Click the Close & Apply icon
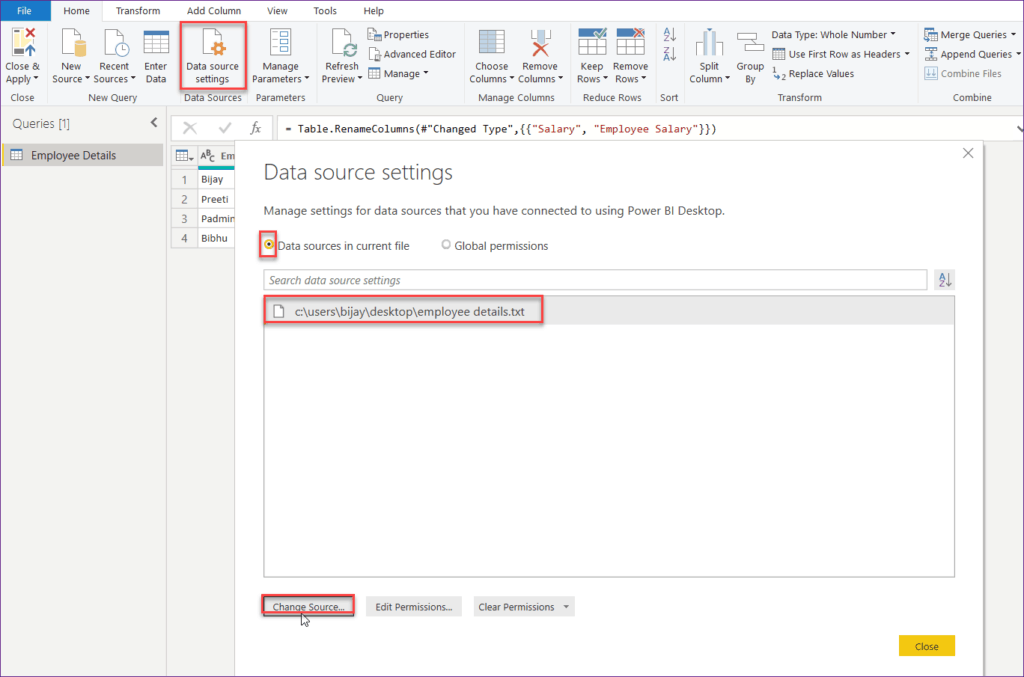The width and height of the screenshot is (1024, 677). click(x=23, y=42)
